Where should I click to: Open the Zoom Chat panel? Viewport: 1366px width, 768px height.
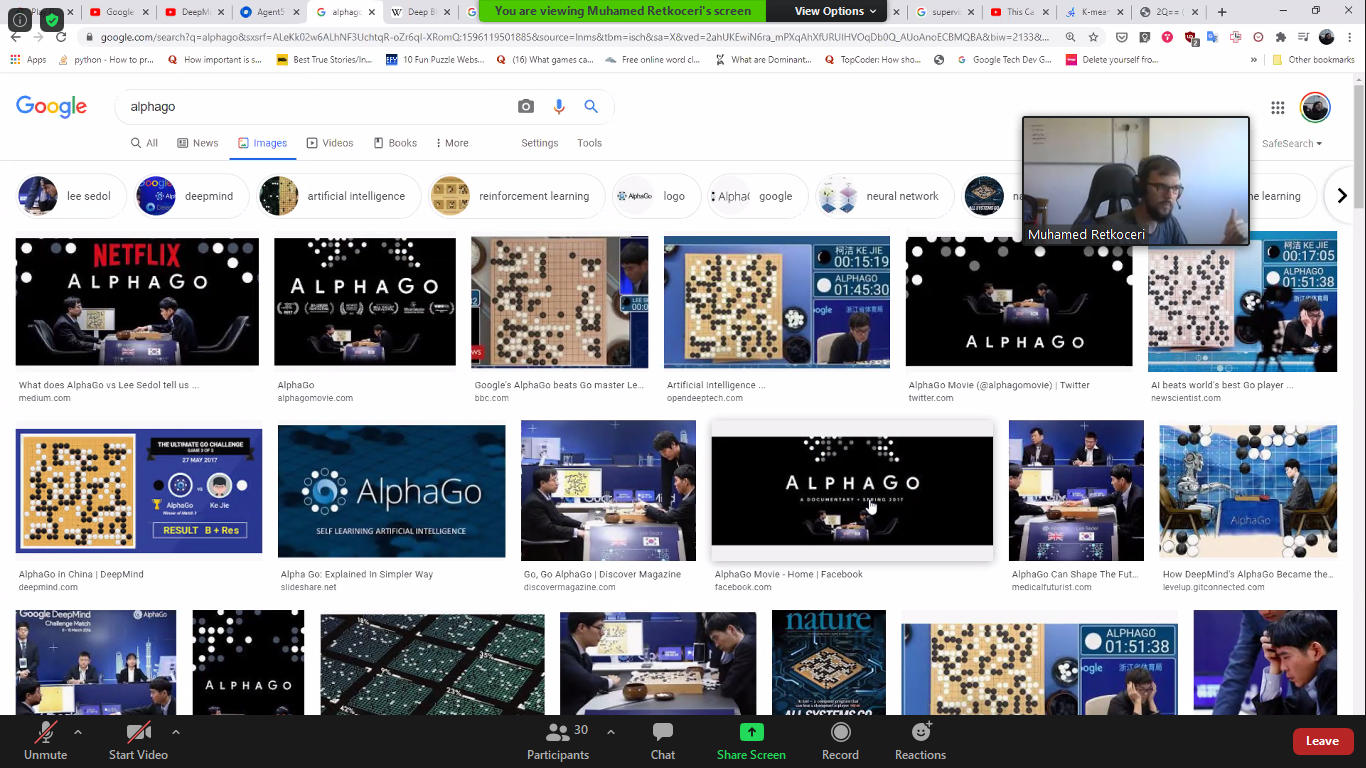(x=663, y=741)
